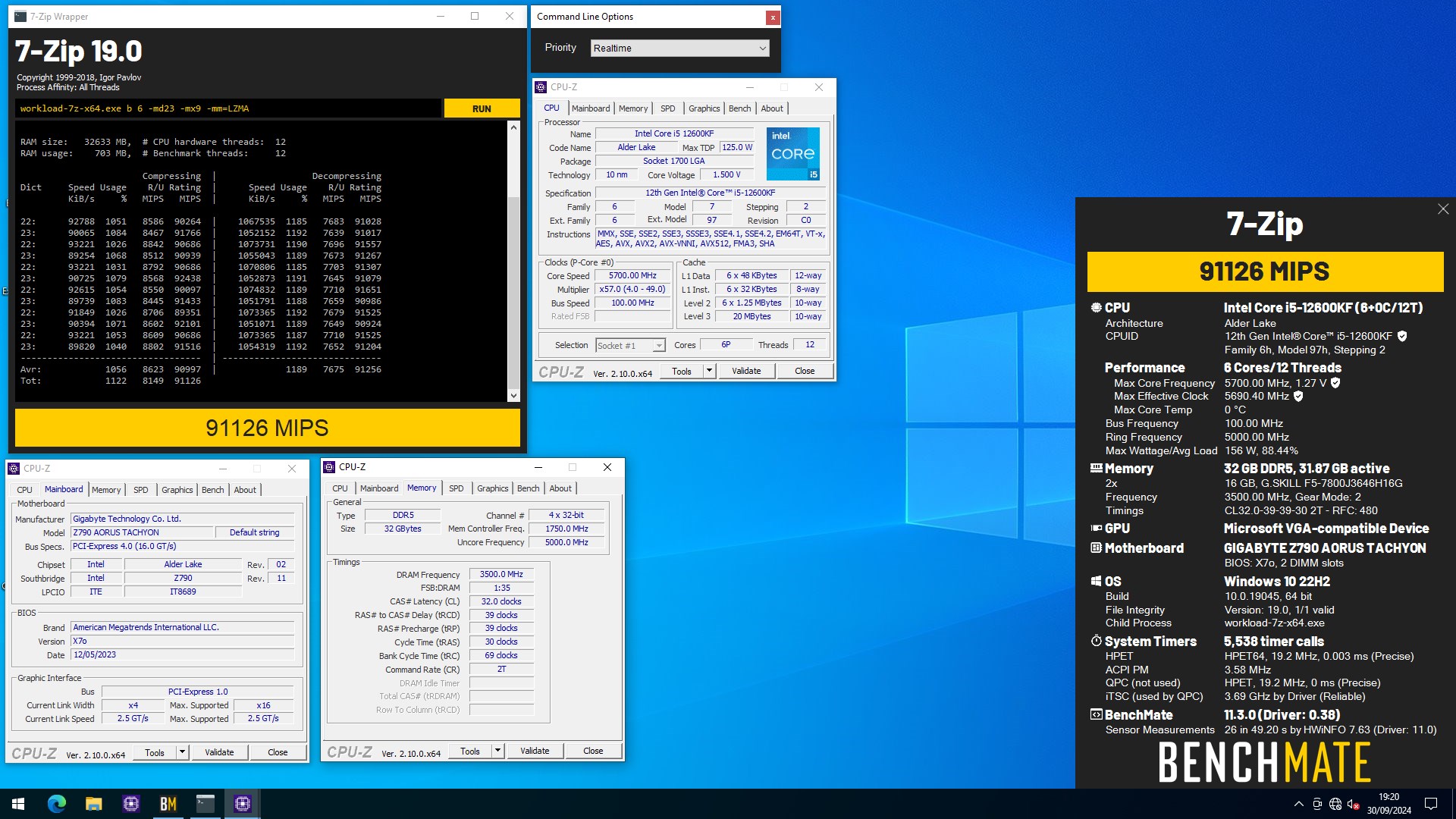Select active CPU-Z taskbar icon
This screenshot has width=1456, height=819.
click(x=243, y=804)
